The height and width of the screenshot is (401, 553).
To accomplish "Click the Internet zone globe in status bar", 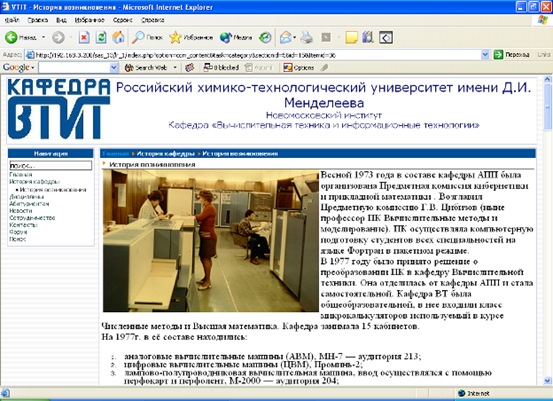I will click(461, 393).
